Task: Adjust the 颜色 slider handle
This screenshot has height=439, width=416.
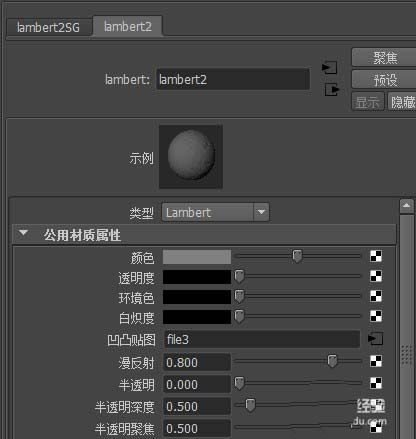Action: tap(297, 256)
